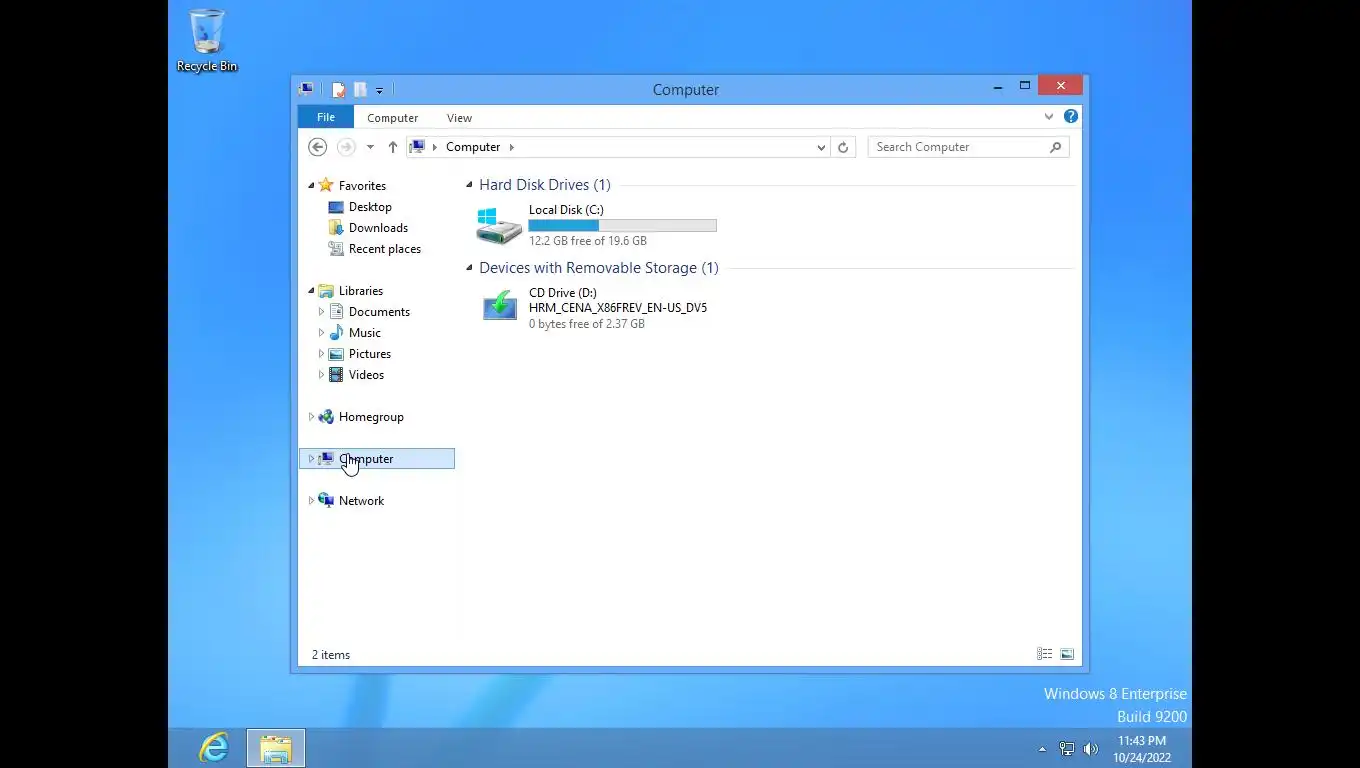Select Network in the navigation pane
This screenshot has width=1360, height=768.
point(361,501)
